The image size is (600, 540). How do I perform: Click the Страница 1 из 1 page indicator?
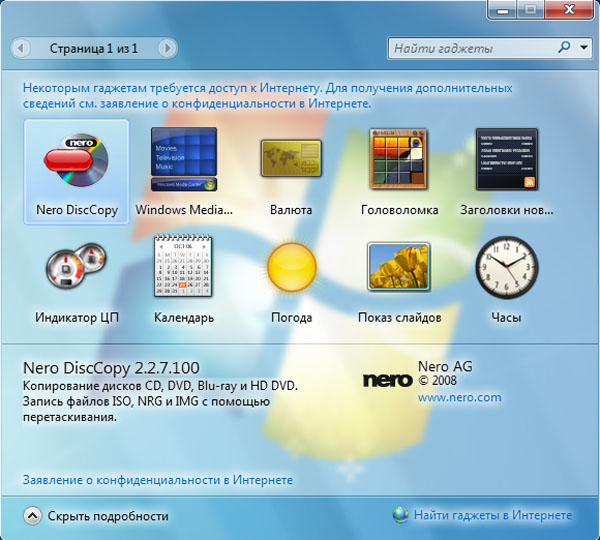pos(94,49)
